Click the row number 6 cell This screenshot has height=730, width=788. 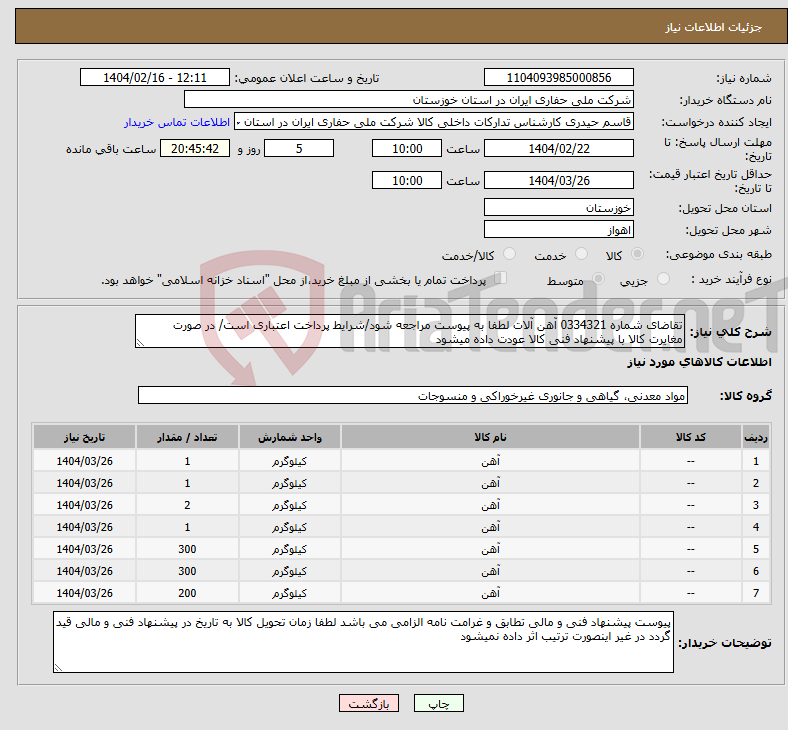tap(755, 571)
